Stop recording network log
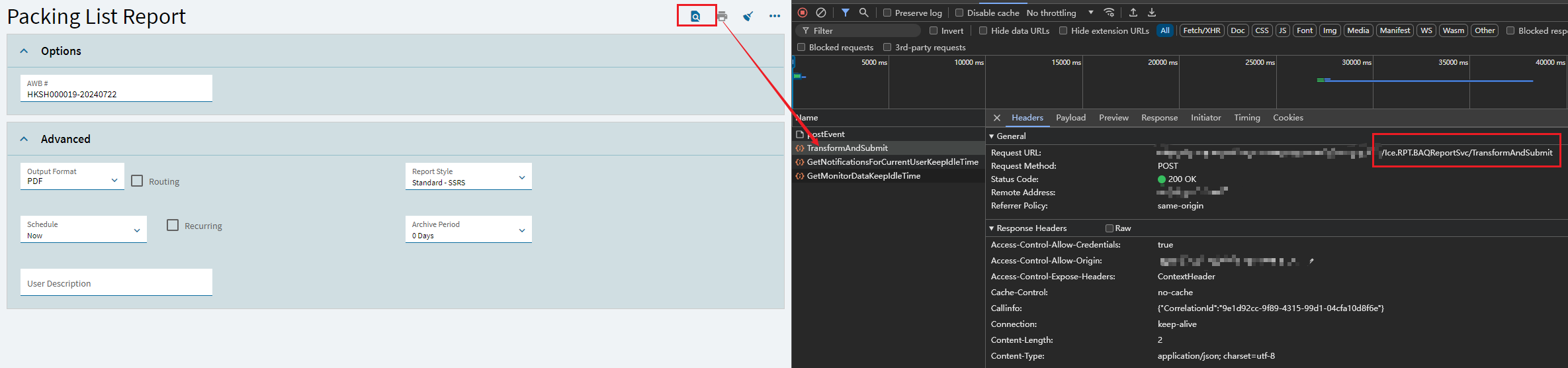This screenshot has width=1568, height=368. coord(803,13)
